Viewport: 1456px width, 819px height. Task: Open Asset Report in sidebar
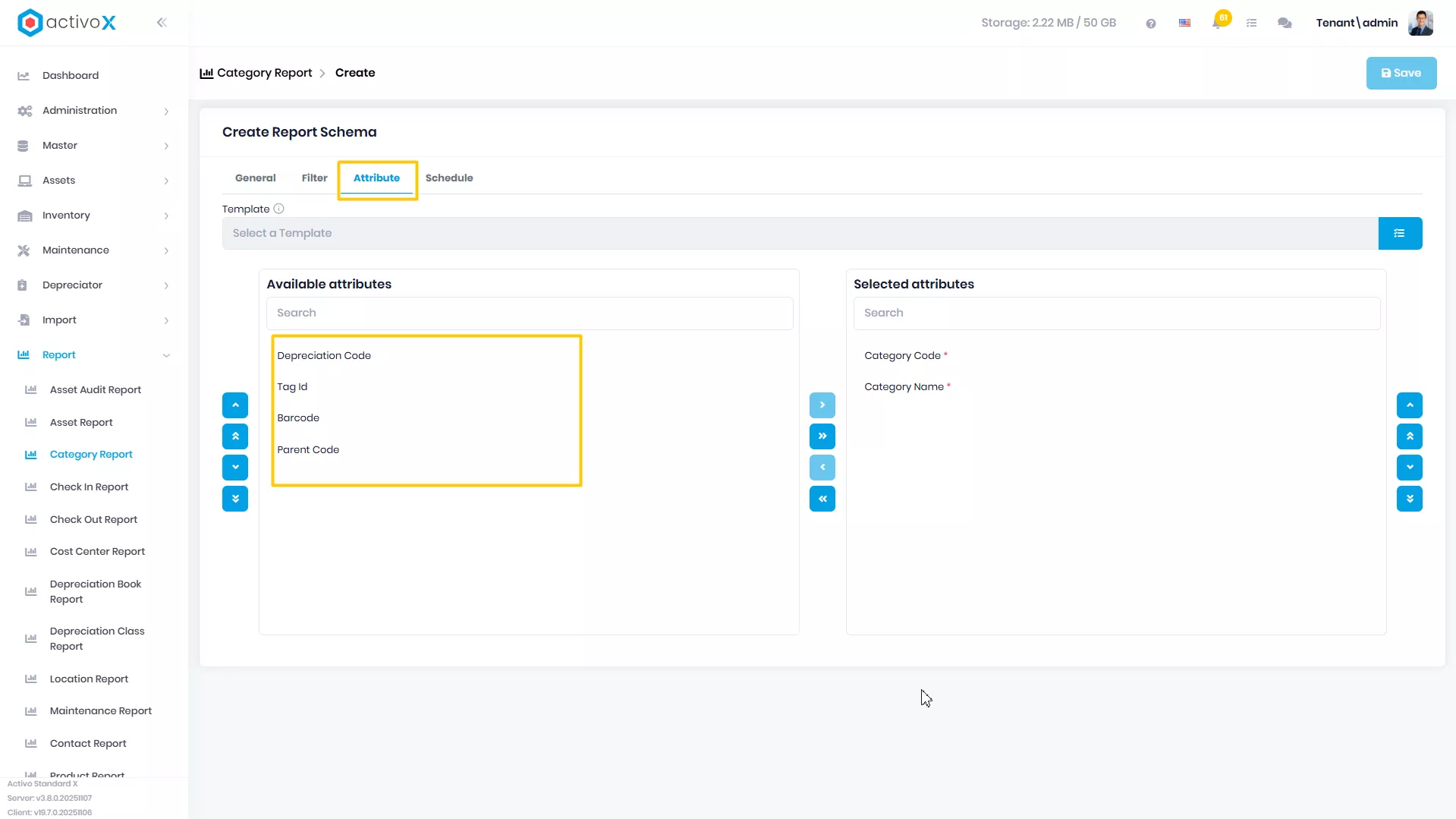coord(81,423)
